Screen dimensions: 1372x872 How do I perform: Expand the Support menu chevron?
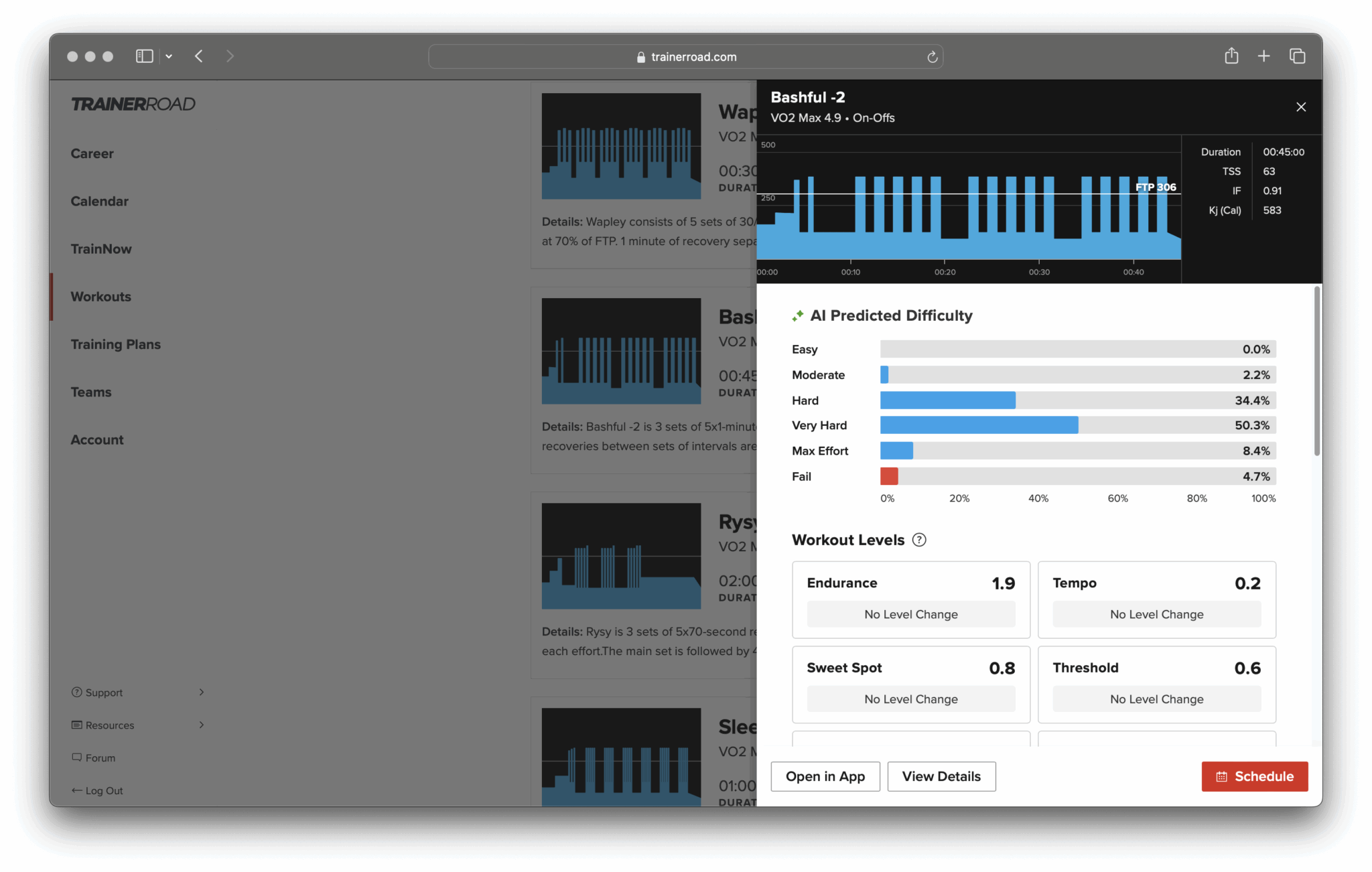[x=201, y=692]
